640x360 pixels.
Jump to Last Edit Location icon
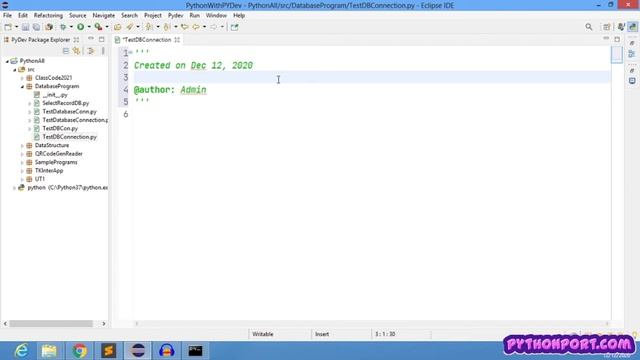[184, 27]
